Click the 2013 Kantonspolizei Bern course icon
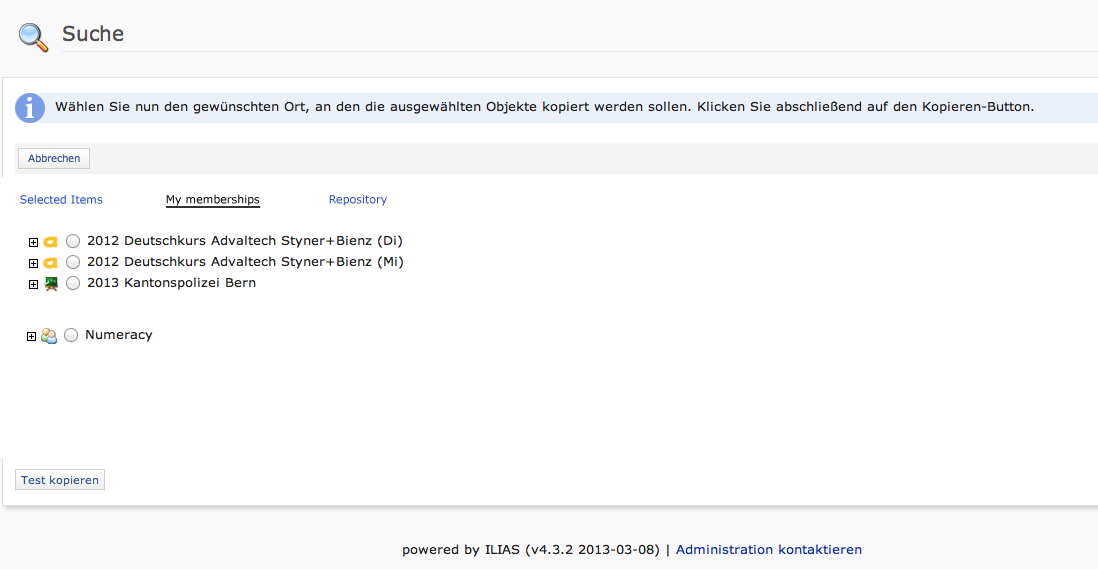Screen dimensions: 1098x569 tap(51, 283)
